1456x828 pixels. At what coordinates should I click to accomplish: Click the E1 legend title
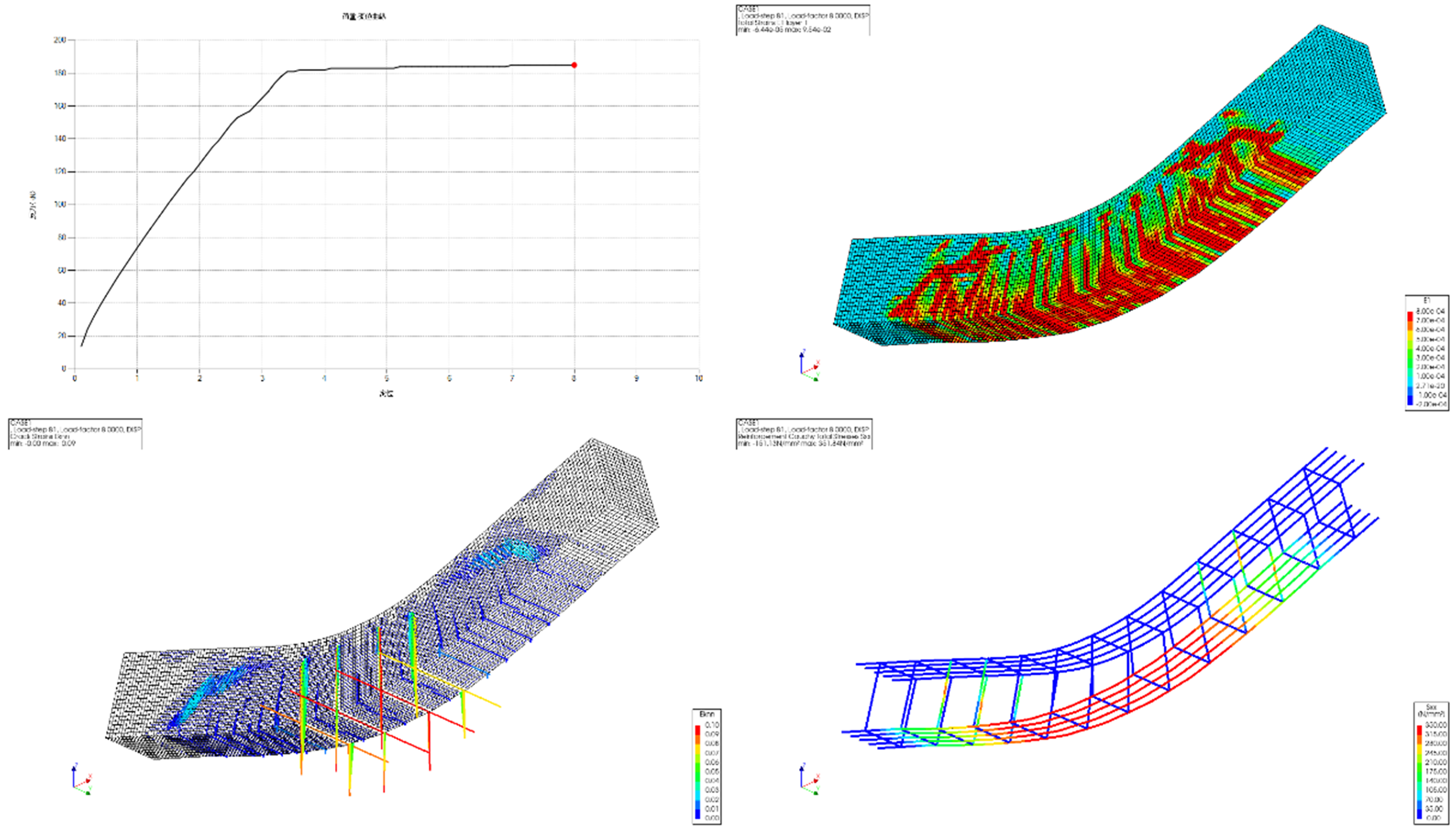point(1427,300)
